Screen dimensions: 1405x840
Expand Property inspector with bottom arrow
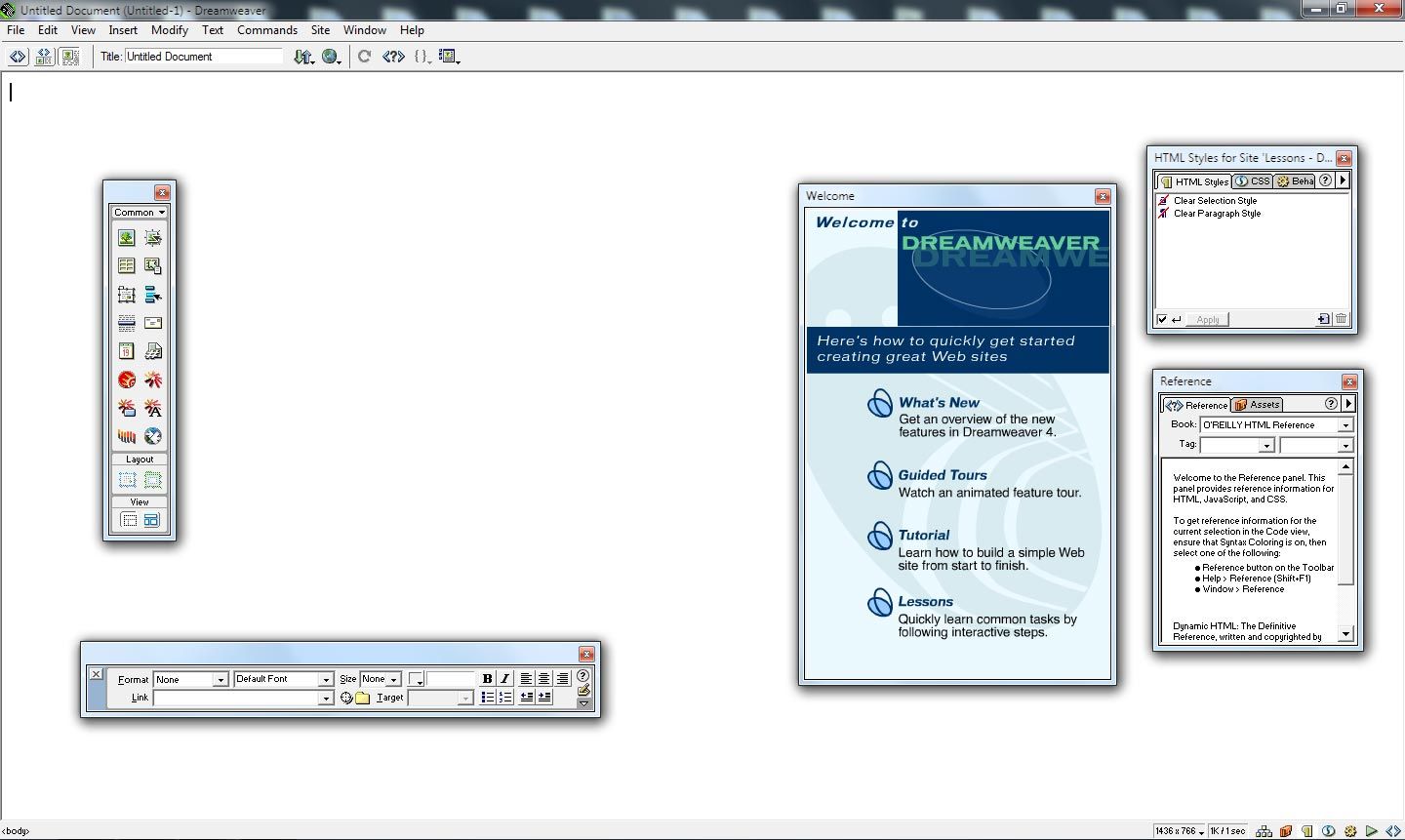point(583,703)
